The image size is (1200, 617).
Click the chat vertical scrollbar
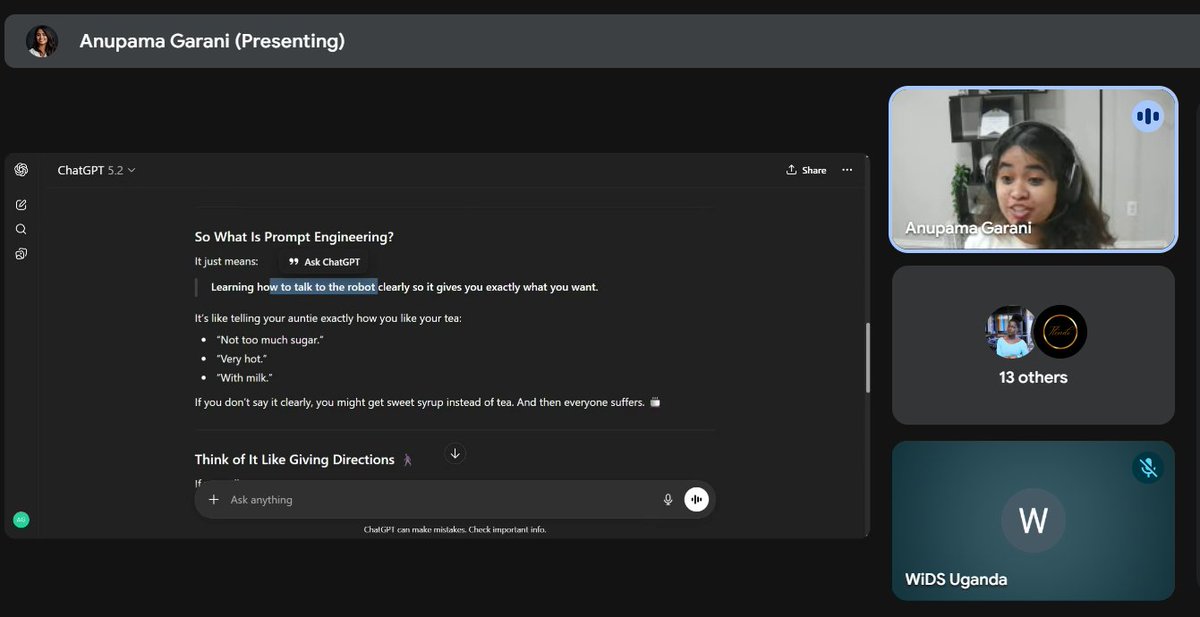(867, 358)
